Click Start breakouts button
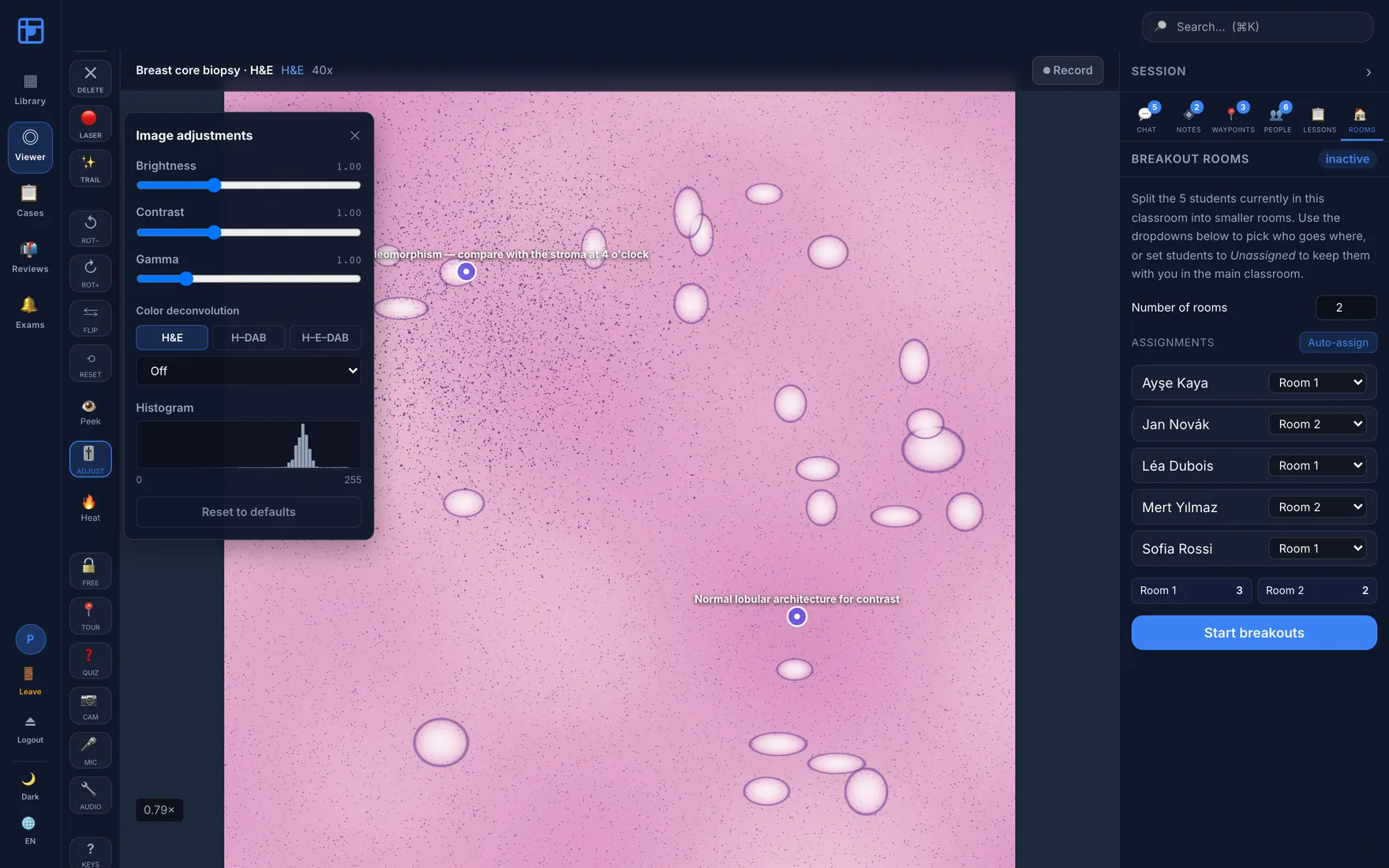The image size is (1389, 868). click(1254, 633)
